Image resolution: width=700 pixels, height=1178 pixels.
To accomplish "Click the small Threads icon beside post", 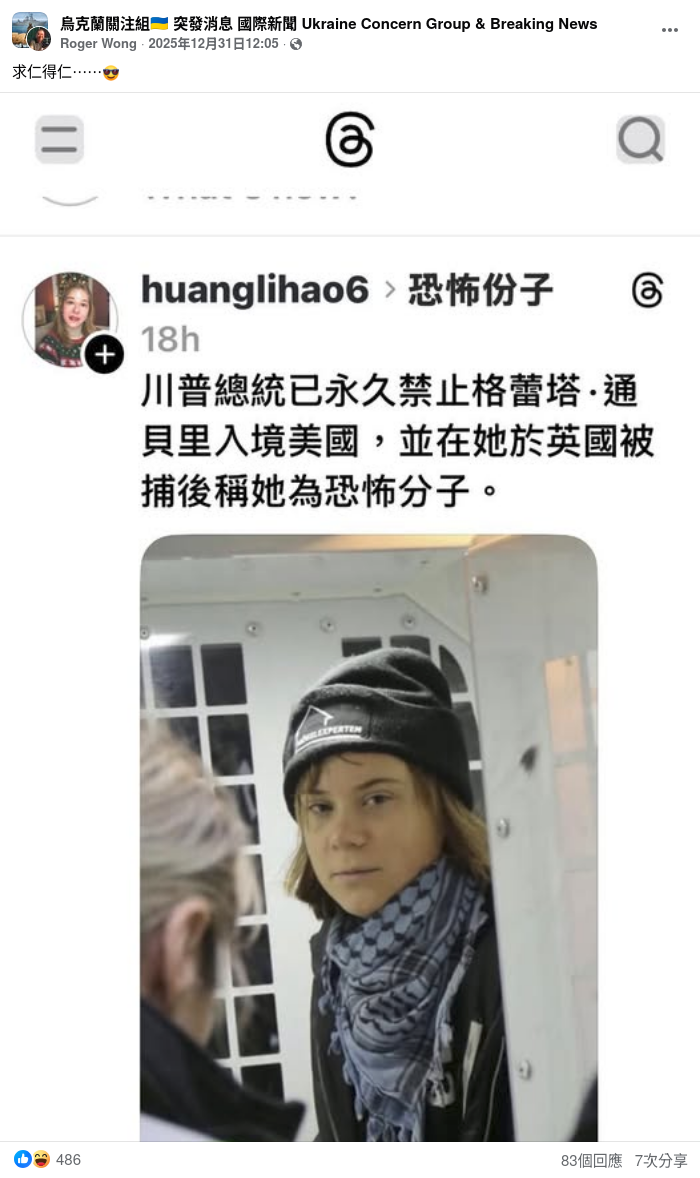I will tap(647, 291).
